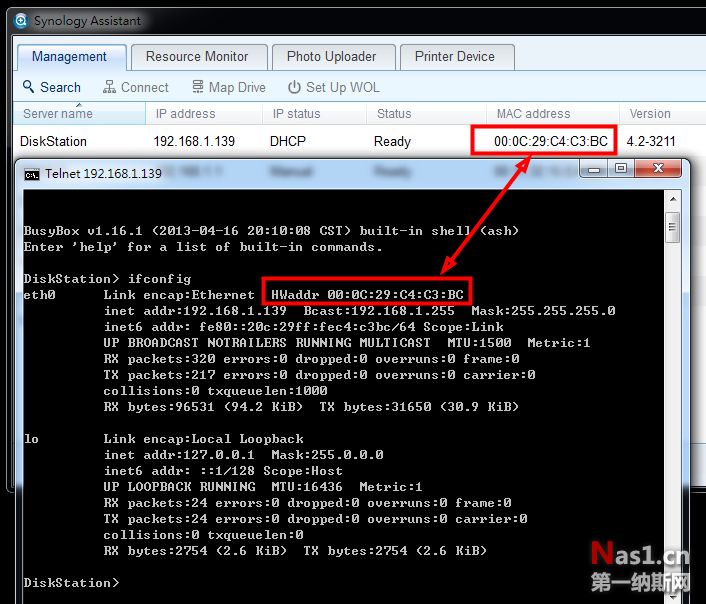706x604 pixels.
Task: Sort by IP address column header
Action: pos(204,114)
